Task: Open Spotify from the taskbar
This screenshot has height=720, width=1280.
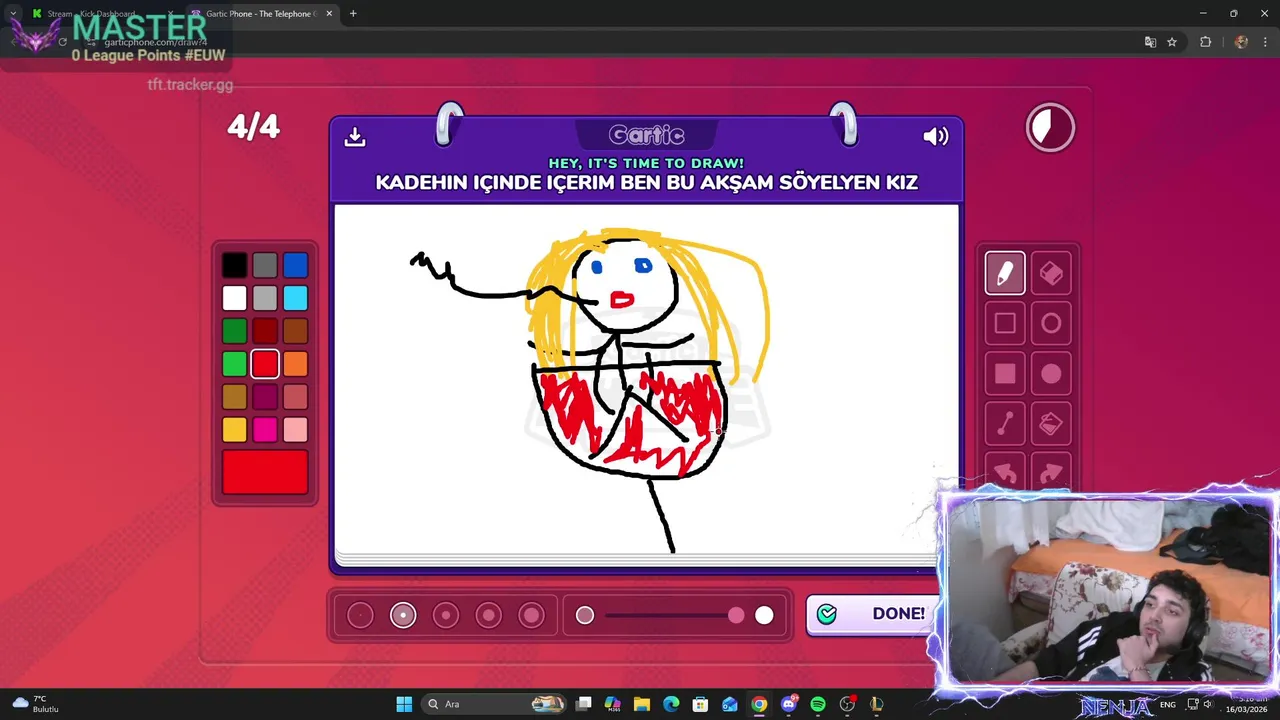Action: click(x=818, y=704)
